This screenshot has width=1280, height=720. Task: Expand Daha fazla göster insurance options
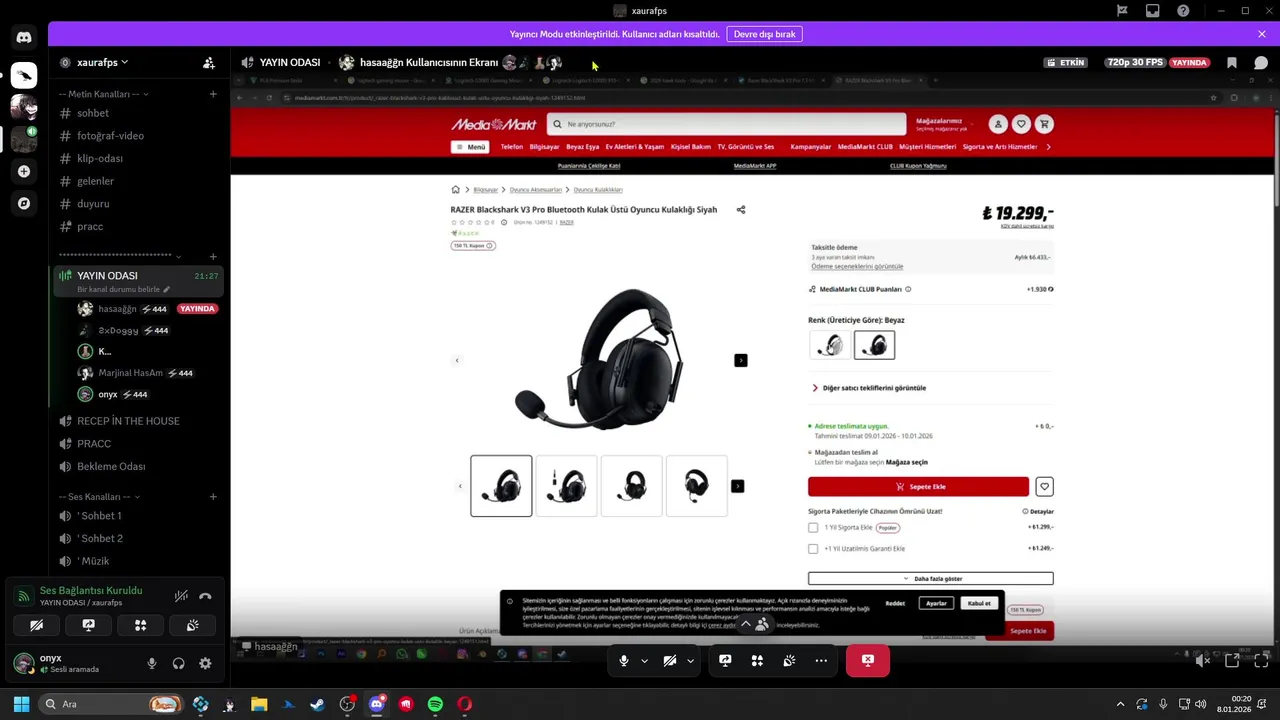tap(930, 579)
